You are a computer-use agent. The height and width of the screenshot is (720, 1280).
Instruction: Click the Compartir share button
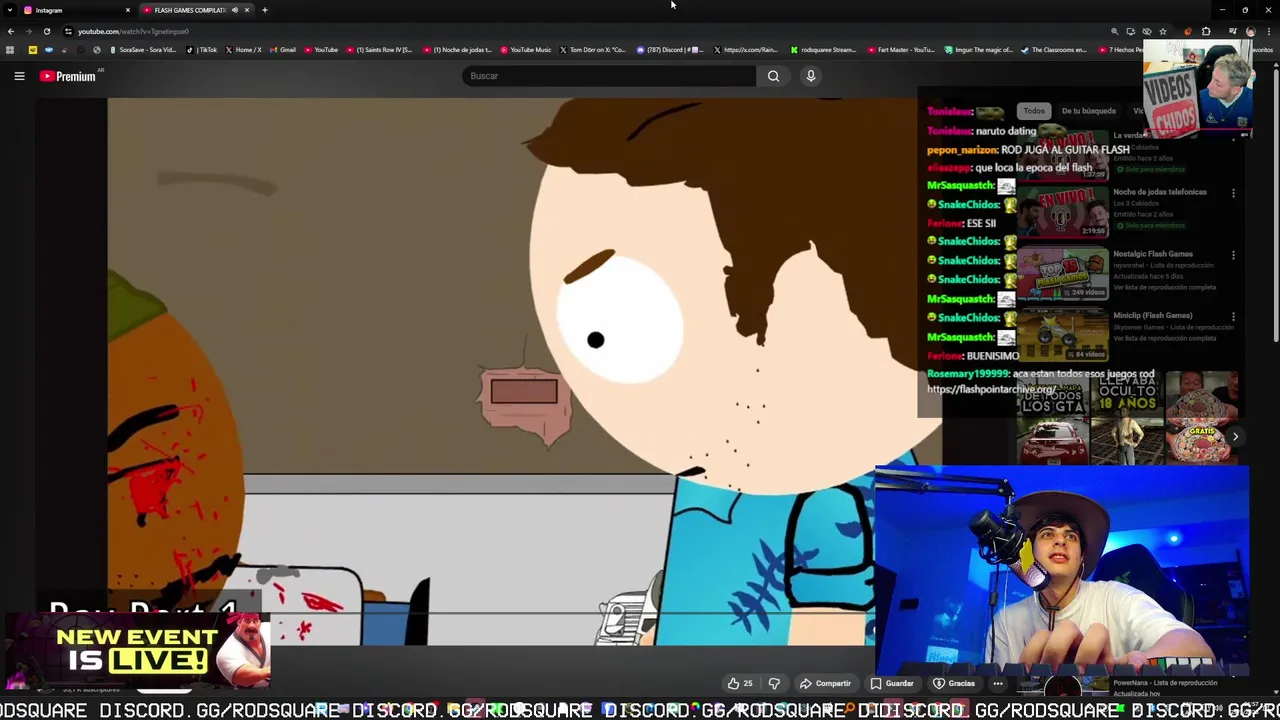pyautogui.click(x=825, y=683)
